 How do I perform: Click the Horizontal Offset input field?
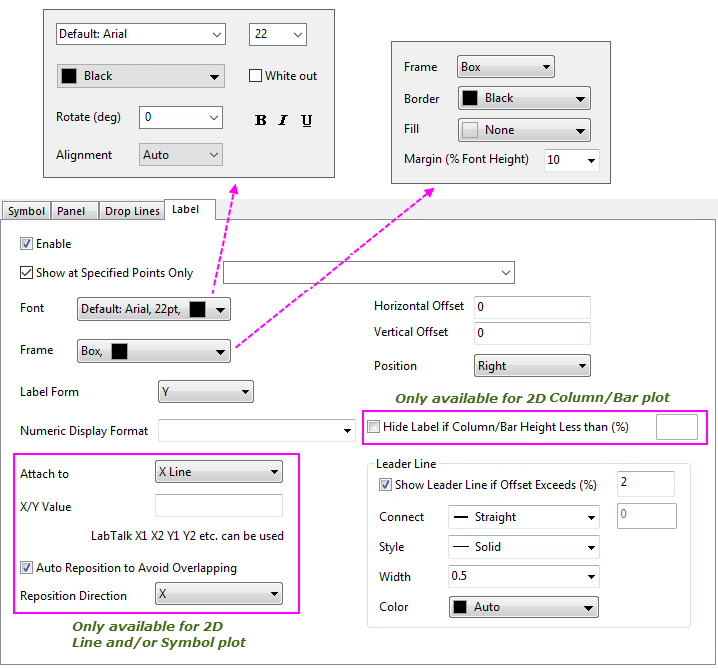point(532,307)
